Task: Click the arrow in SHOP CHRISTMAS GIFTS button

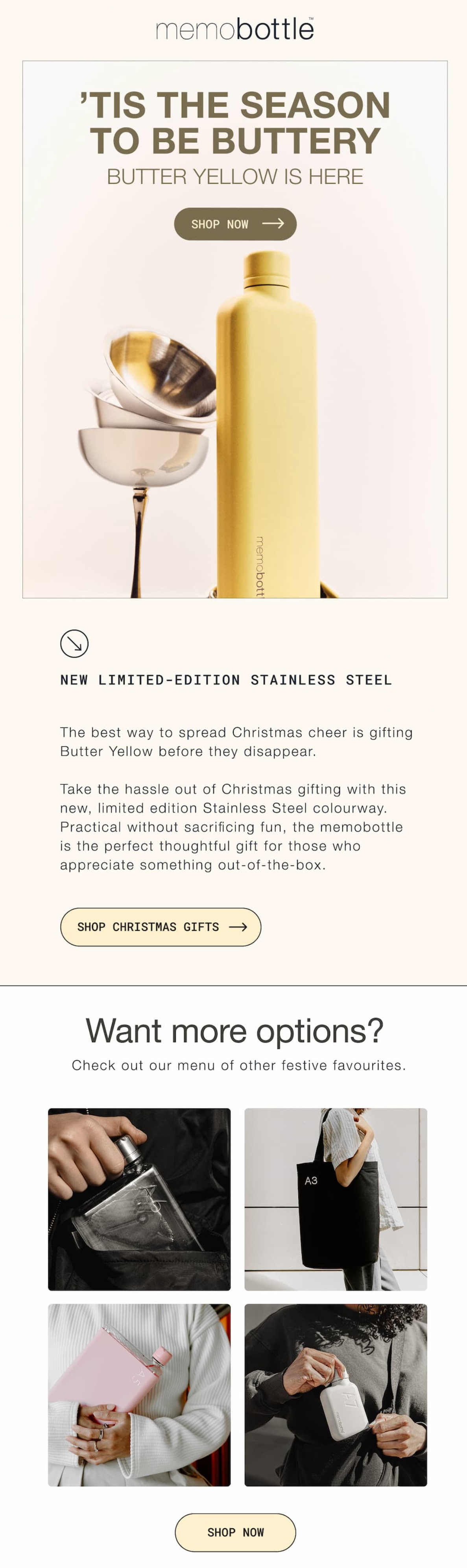Action: point(238,927)
